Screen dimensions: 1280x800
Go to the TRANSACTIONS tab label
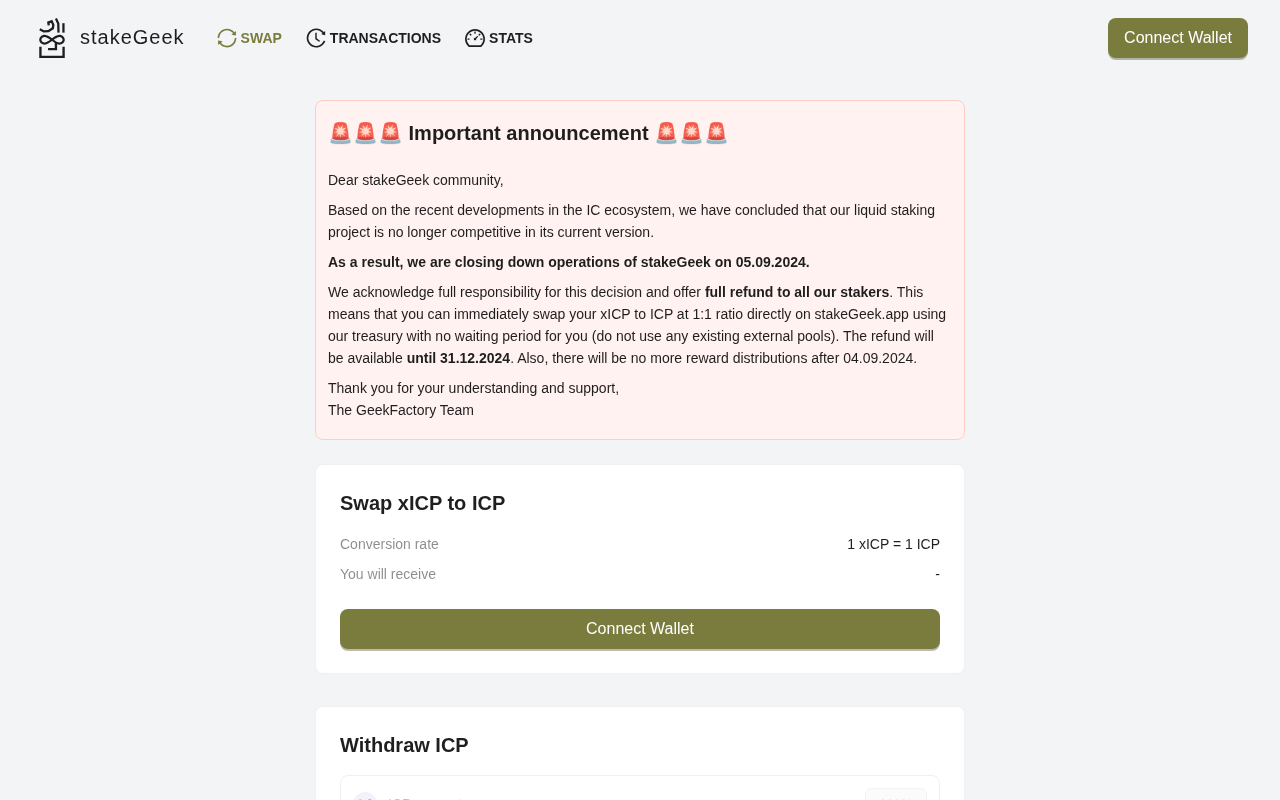coord(385,38)
